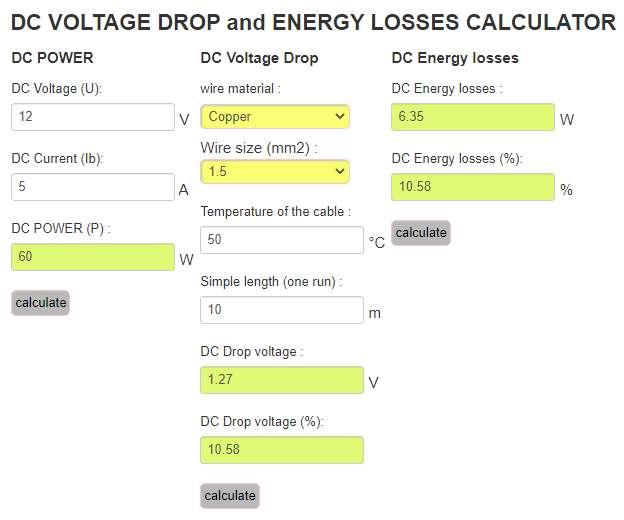Hit calculate button under DC Energy losses
Image resolution: width=624 pixels, height=520 pixels.
coord(421,233)
